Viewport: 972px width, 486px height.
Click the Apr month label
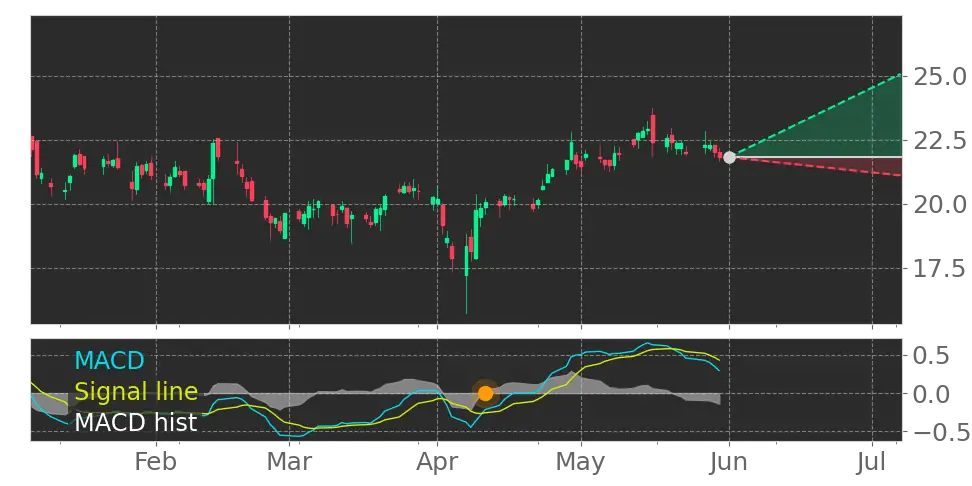pos(437,464)
